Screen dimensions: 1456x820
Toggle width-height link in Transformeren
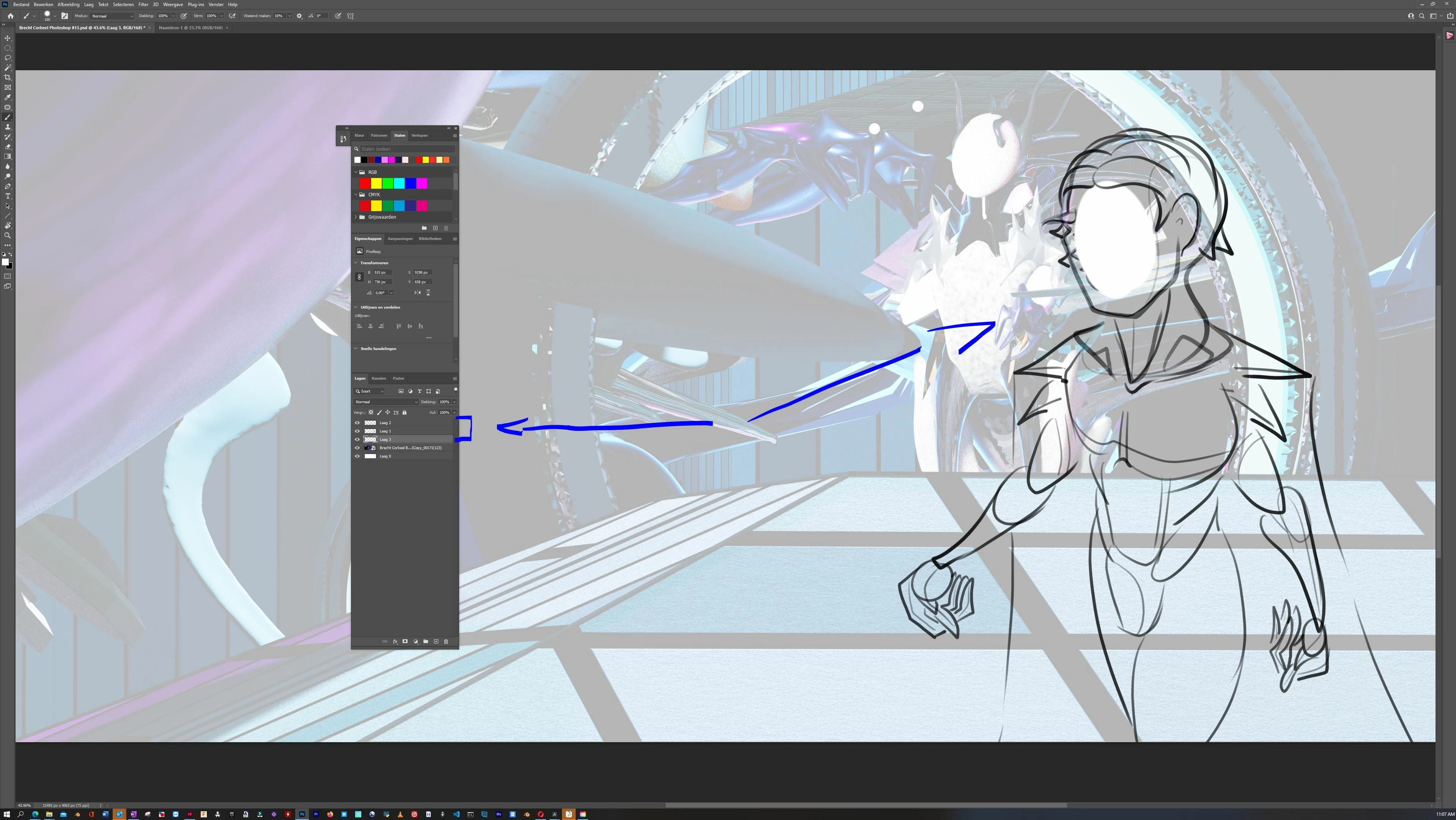359,277
